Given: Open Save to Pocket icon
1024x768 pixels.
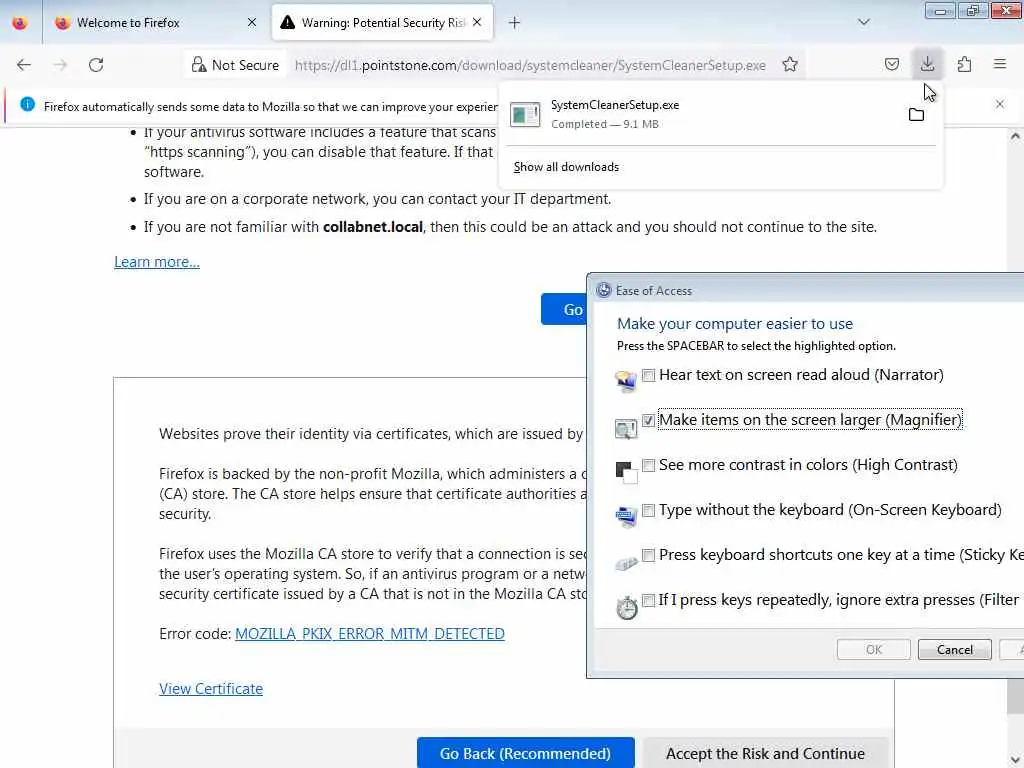Looking at the screenshot, I should [x=891, y=65].
